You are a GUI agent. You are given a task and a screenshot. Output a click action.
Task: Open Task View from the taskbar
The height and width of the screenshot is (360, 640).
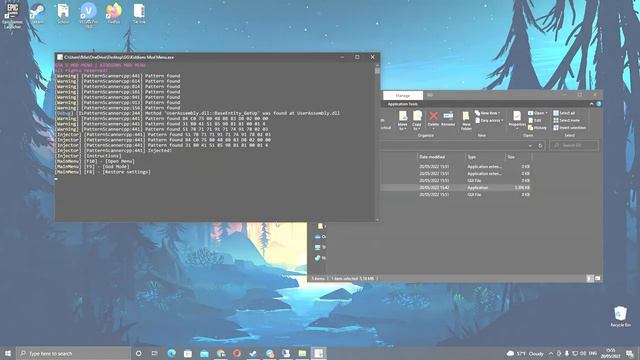[x=155, y=353]
